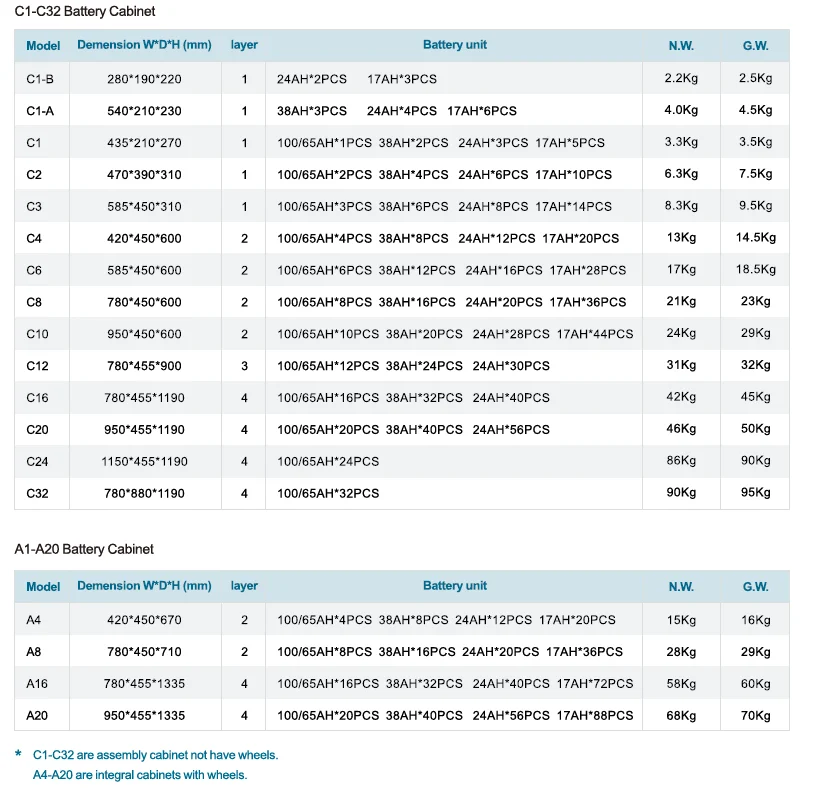This screenshot has width=817, height=788.
Task: Select the 68Kg net weight for A20
Action: pyautogui.click(x=681, y=716)
